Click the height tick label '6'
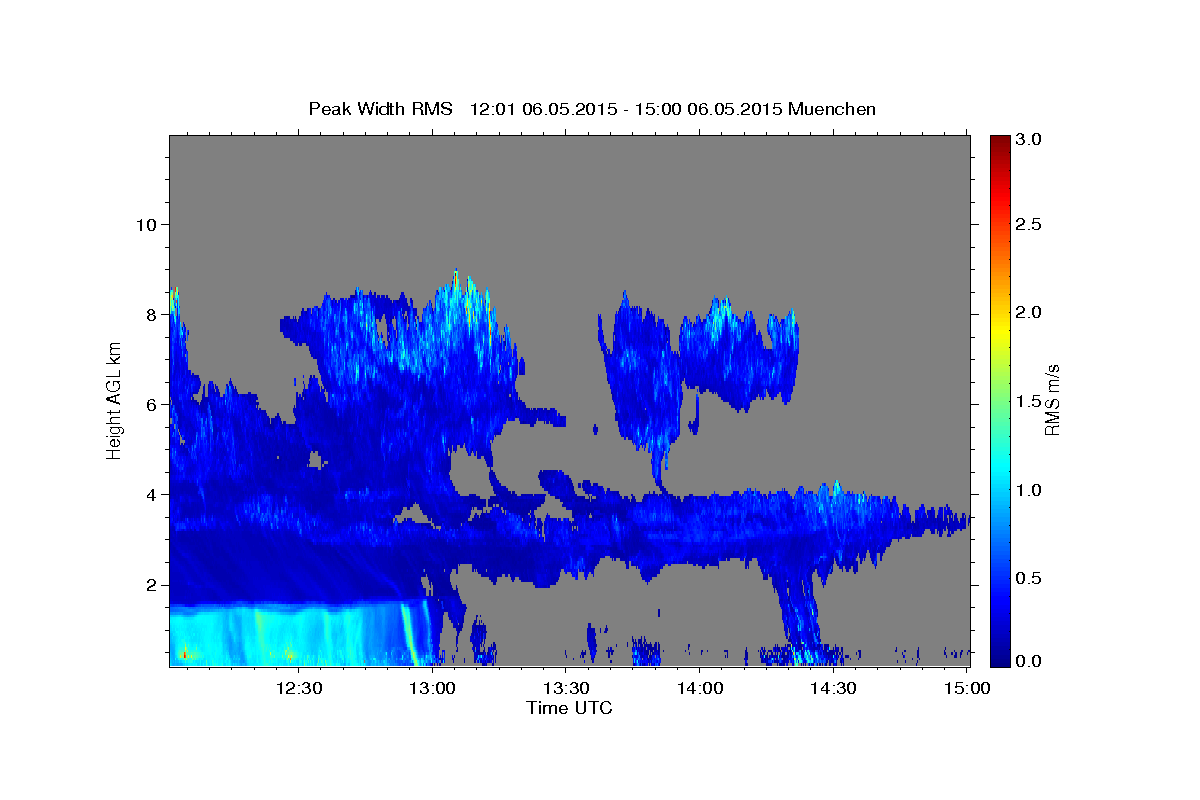Viewport: 1200px width, 800px height. coord(151,404)
